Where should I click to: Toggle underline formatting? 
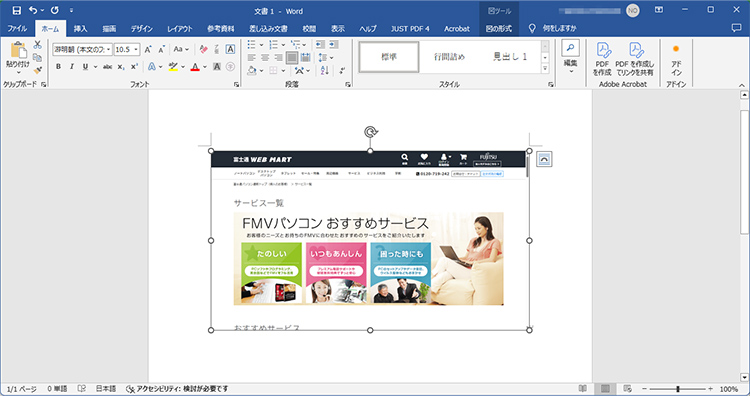[x=85, y=66]
